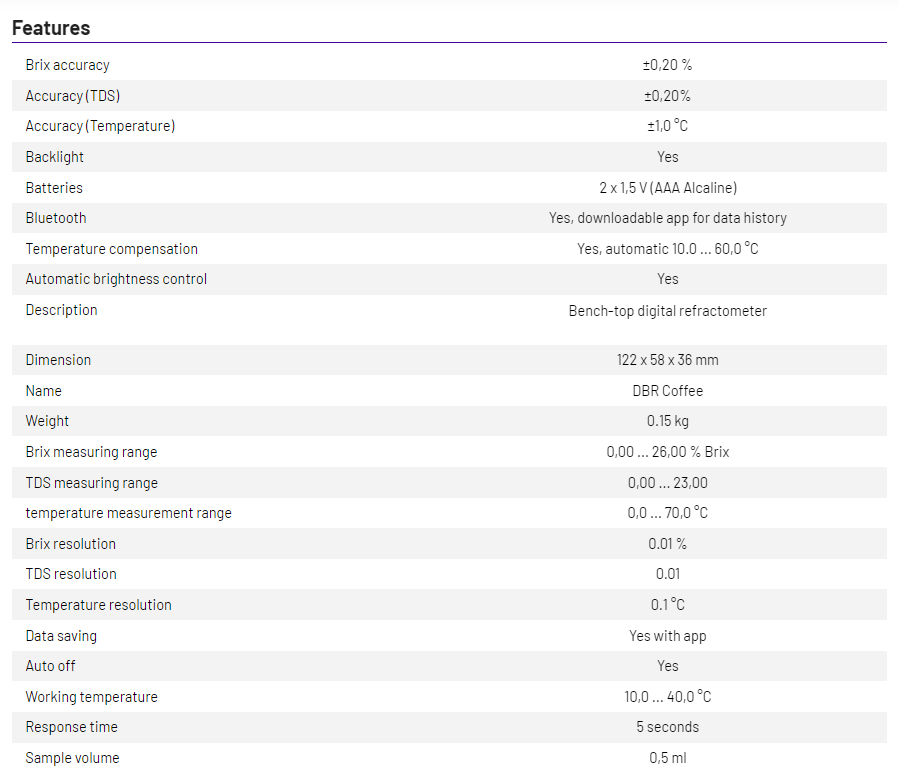This screenshot has width=898, height=775.
Task: Click the Yes with app data saving value
Action: [x=667, y=636]
